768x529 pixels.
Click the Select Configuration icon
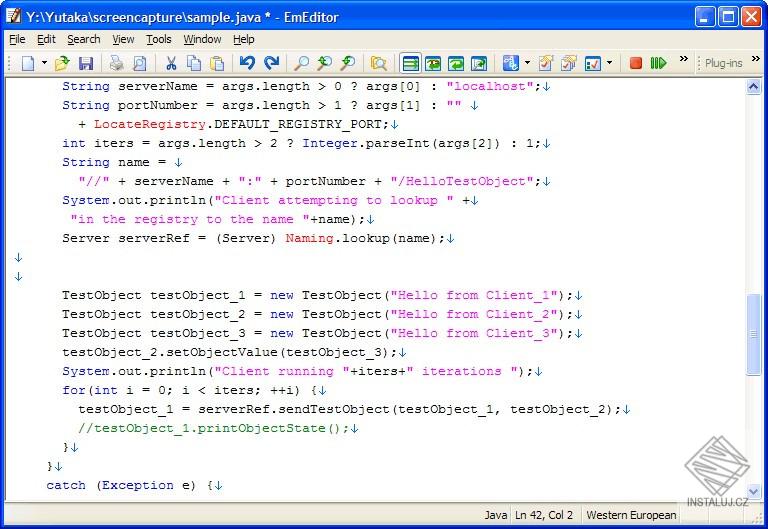click(x=510, y=63)
